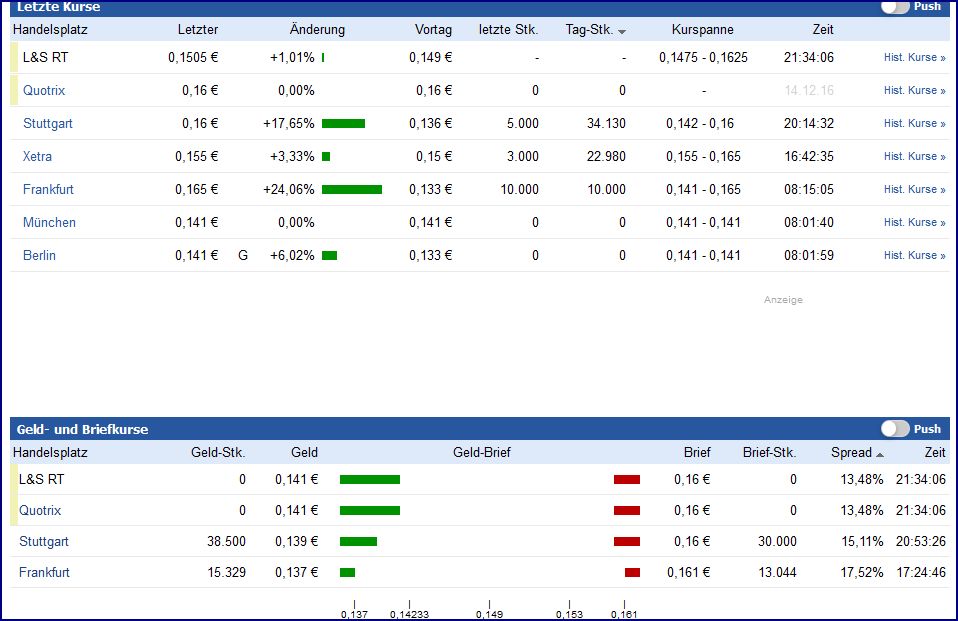Toggle Push switch in Letzte Kurse header
The width and height of the screenshot is (958, 621).
point(895,7)
